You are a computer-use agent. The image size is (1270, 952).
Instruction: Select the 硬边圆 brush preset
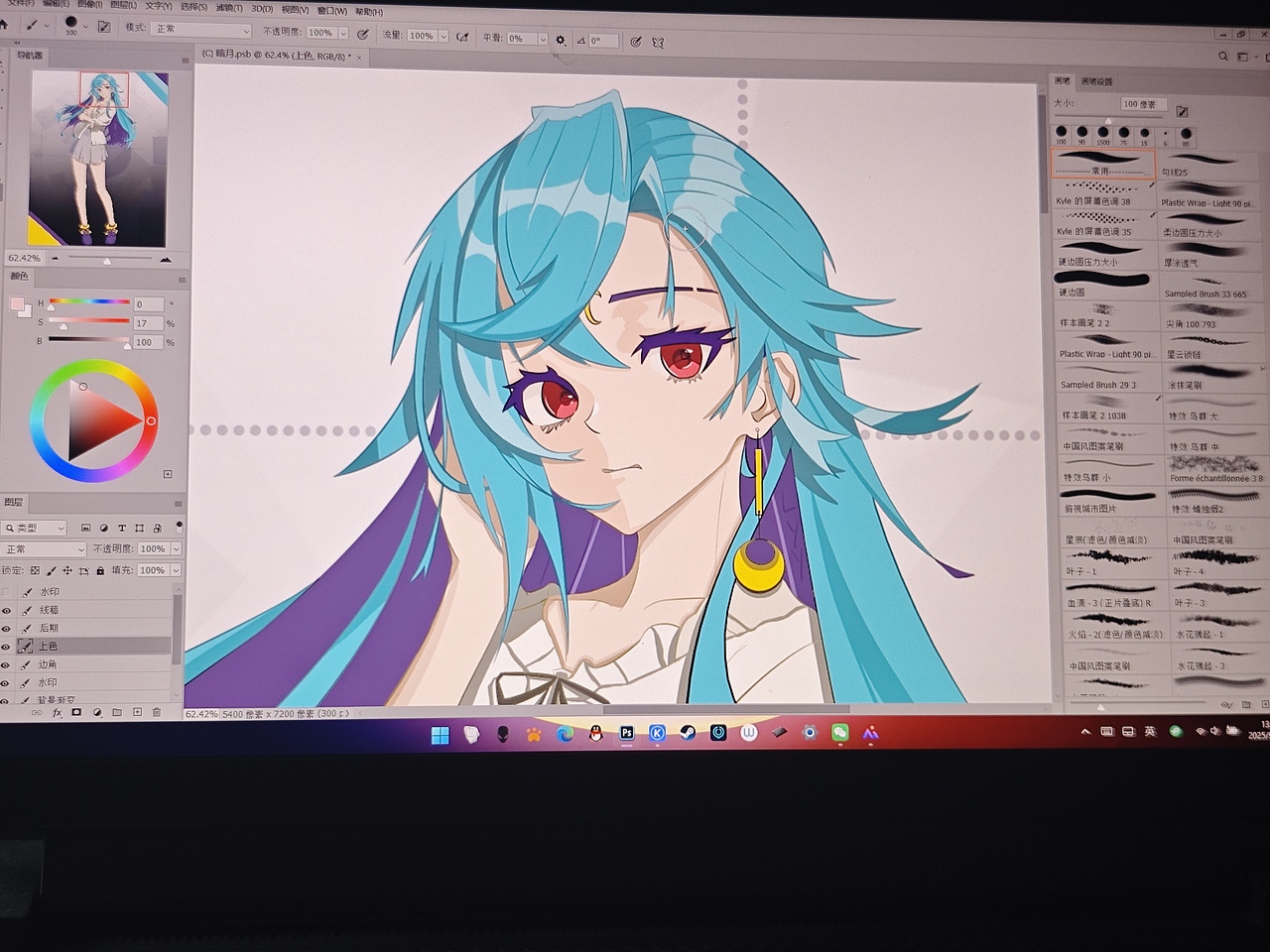[1104, 286]
